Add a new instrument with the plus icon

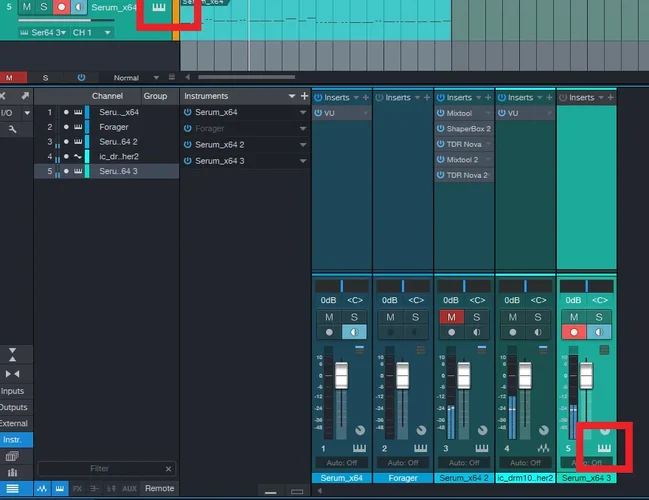(x=304, y=96)
